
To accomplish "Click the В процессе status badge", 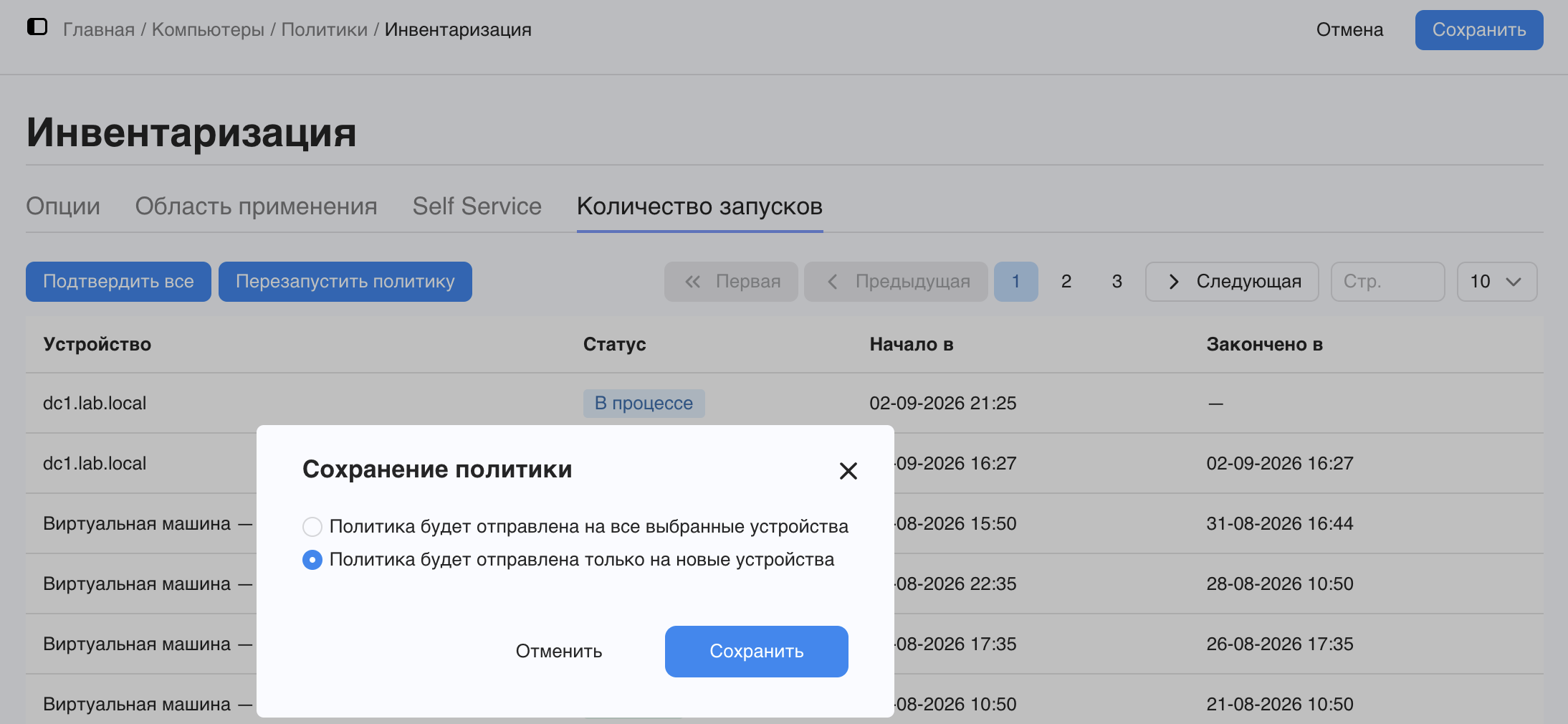I will tap(644, 404).
